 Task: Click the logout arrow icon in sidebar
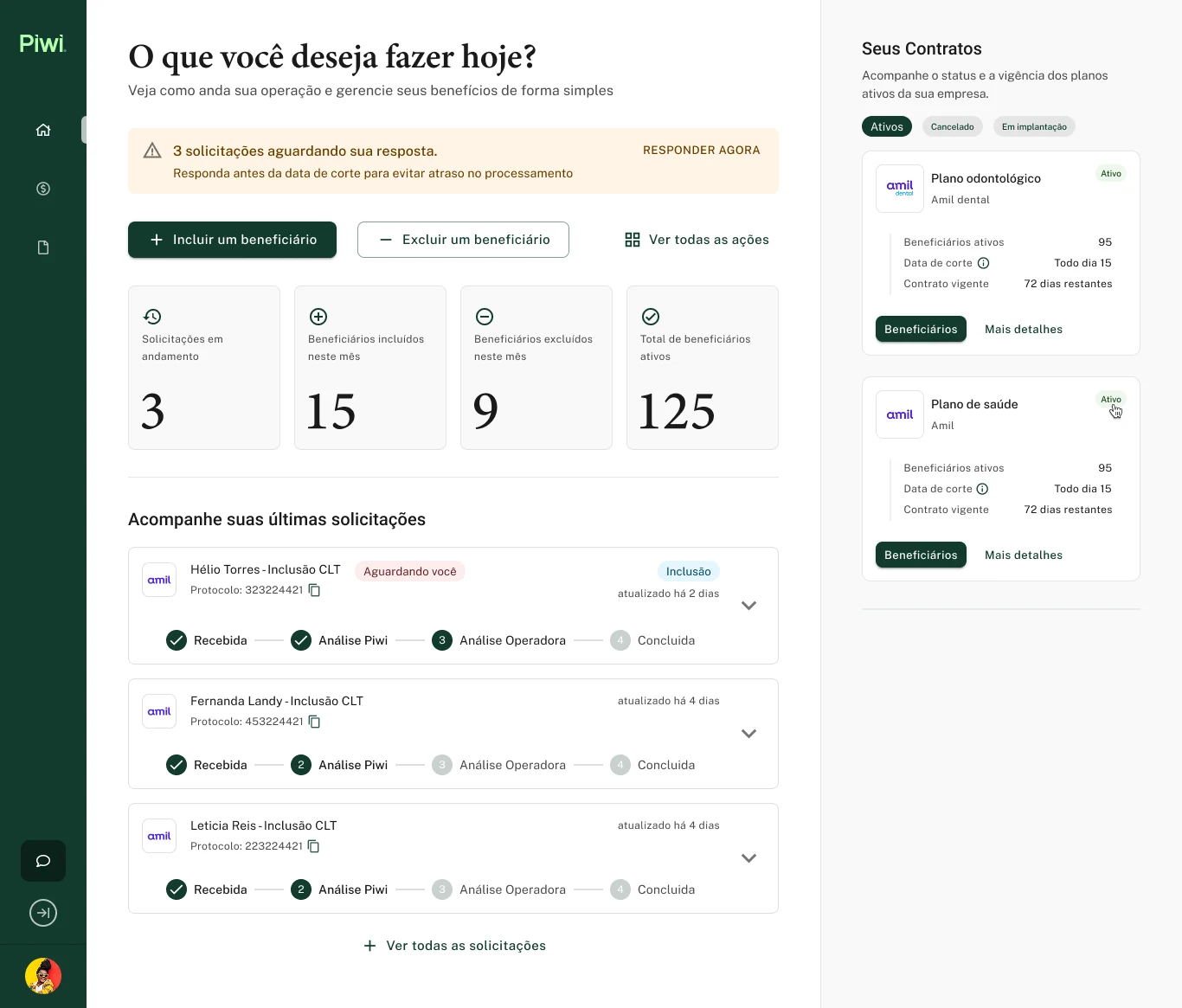point(43,913)
